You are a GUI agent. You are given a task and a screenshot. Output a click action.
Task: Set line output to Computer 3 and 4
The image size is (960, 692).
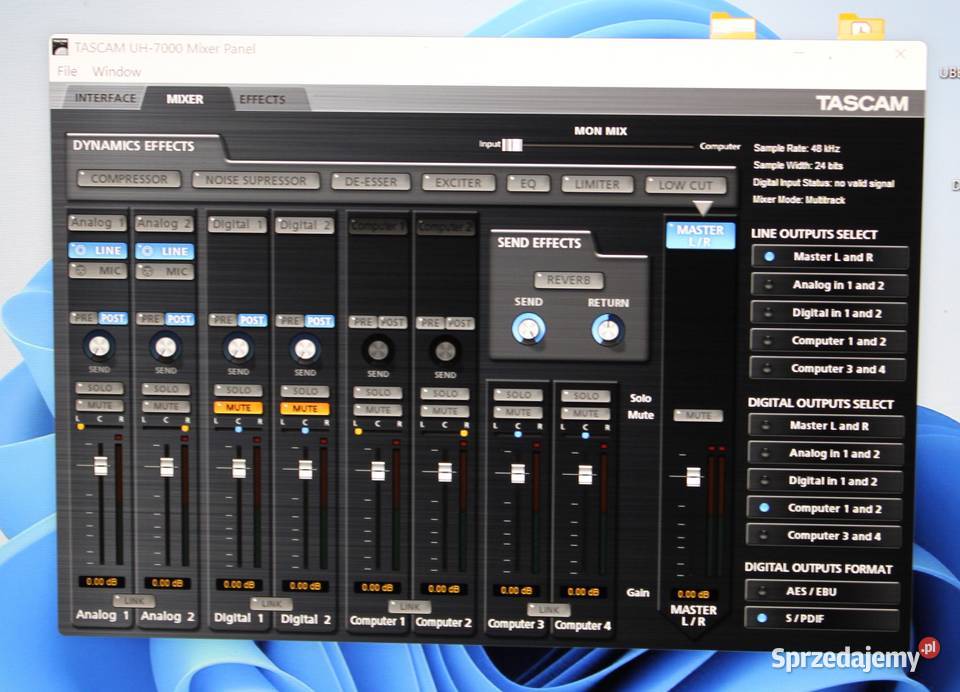828,369
